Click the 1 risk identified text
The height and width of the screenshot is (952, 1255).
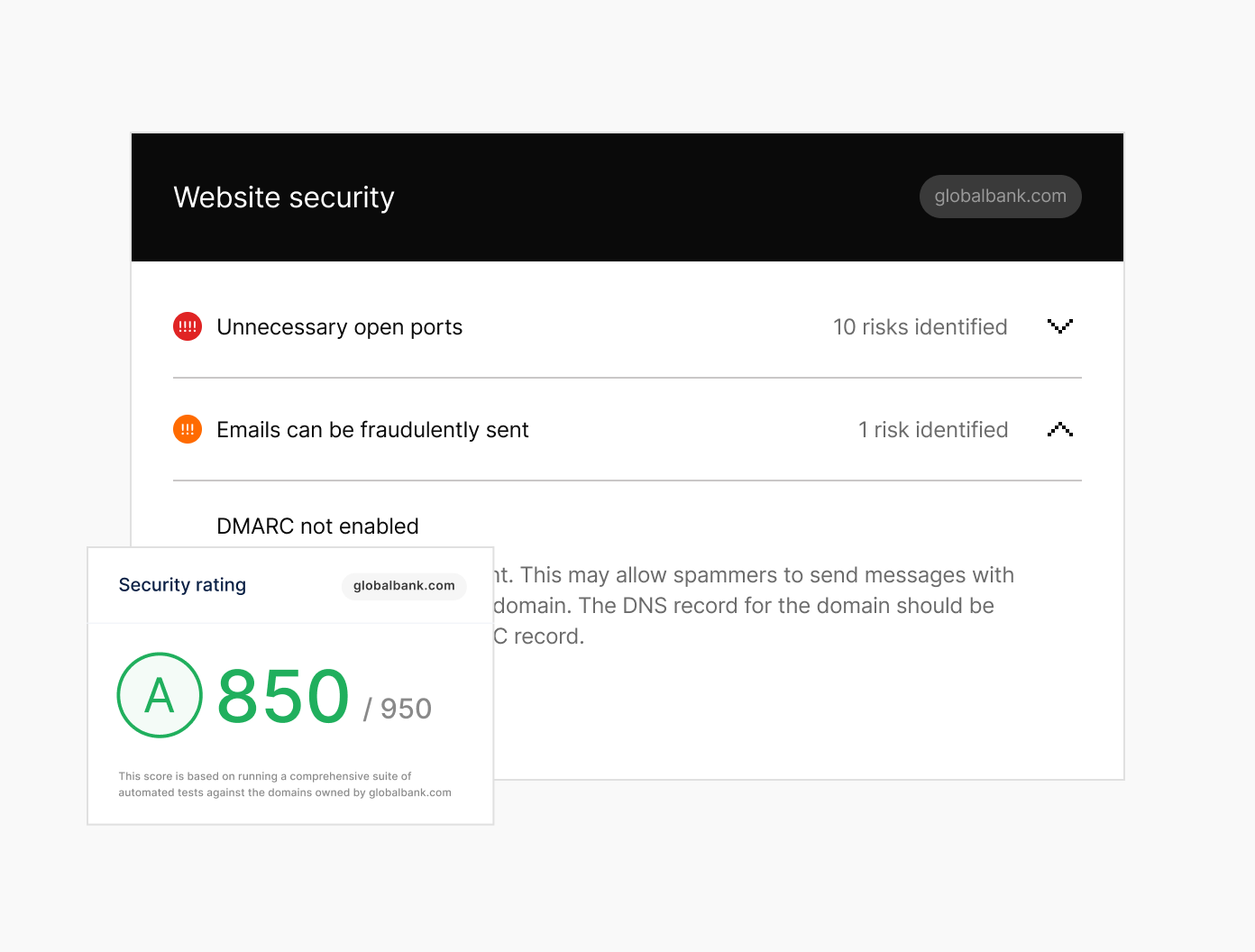tap(933, 430)
